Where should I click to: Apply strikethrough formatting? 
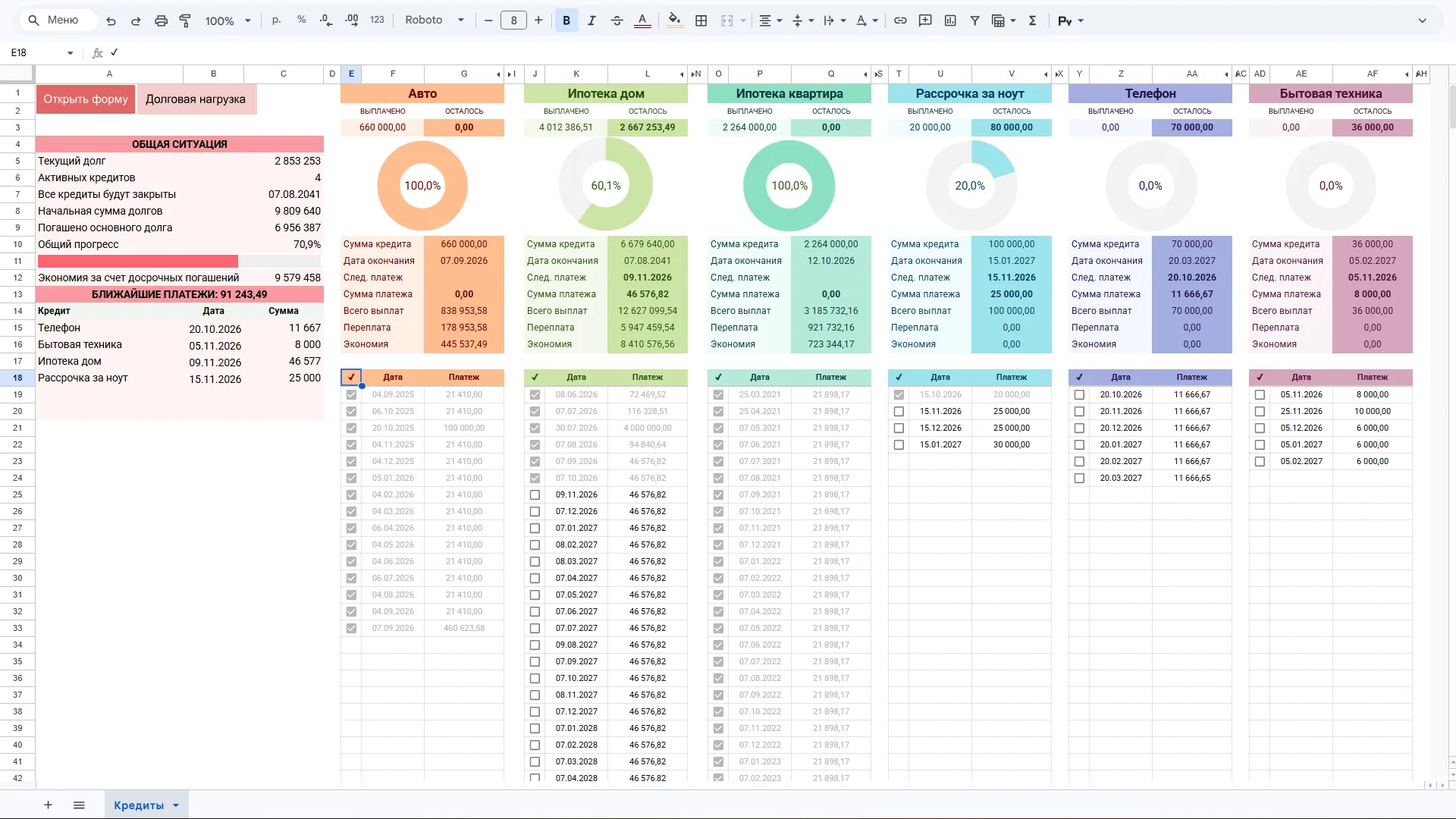point(617,20)
